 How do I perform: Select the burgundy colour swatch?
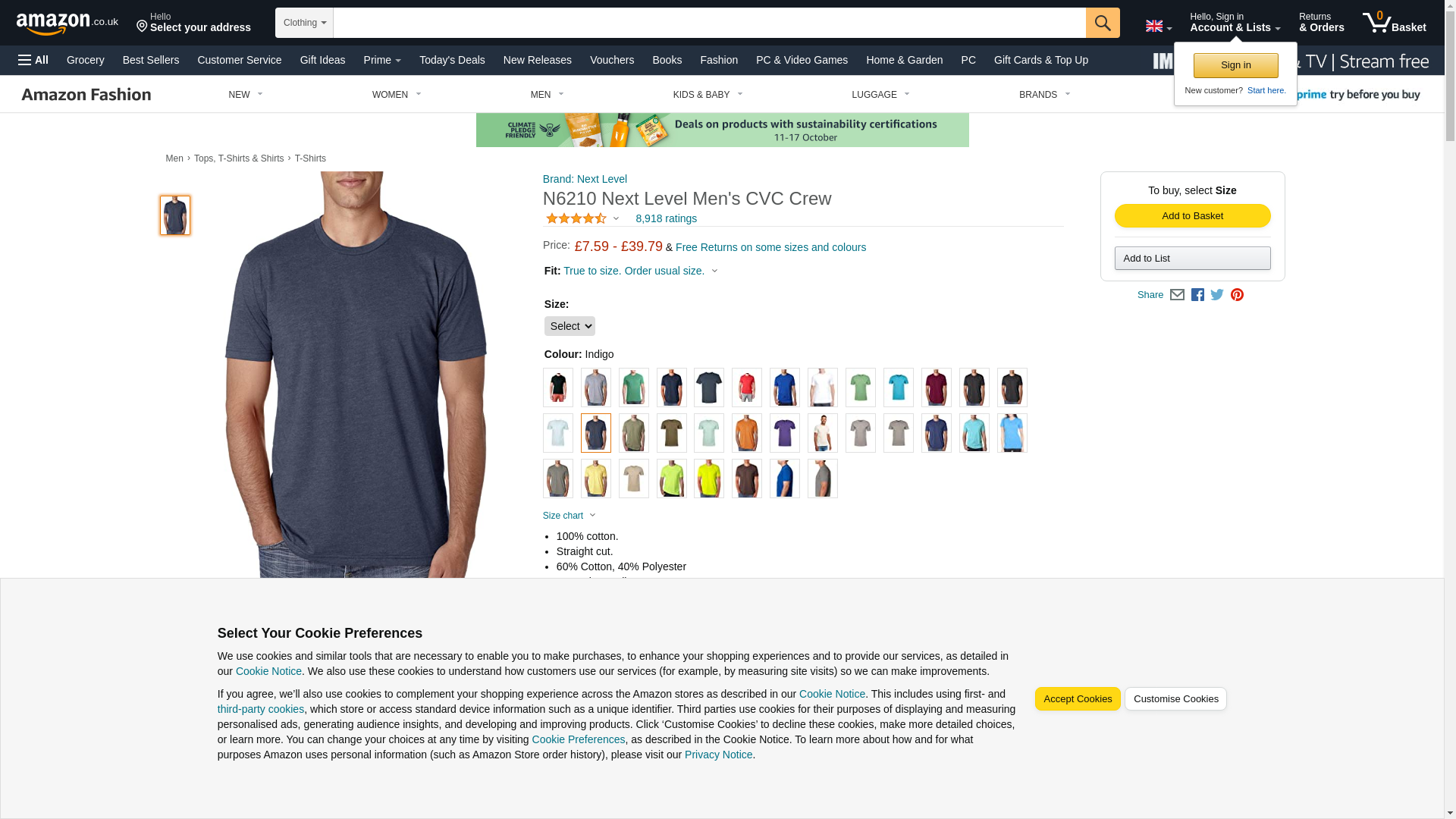(x=937, y=388)
